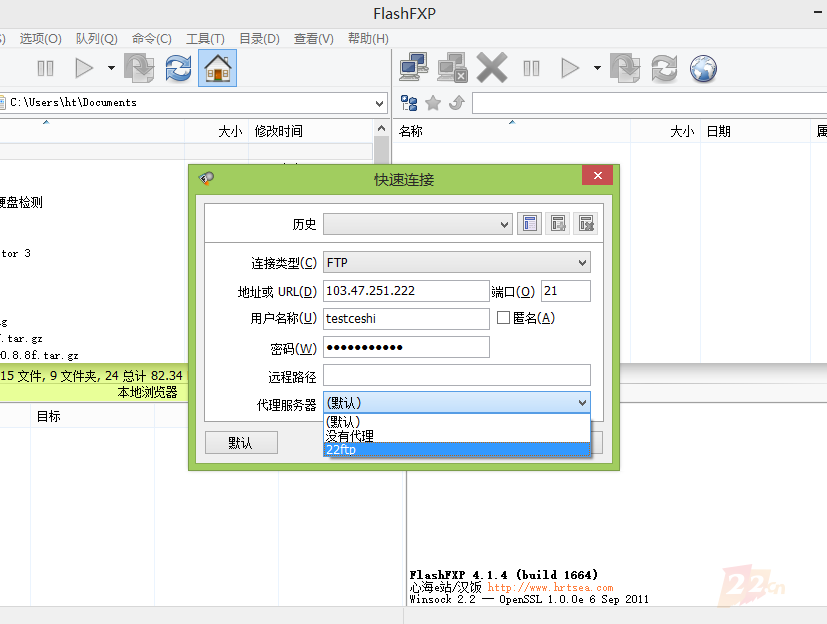Select the local item ending "盘检测"

tap(21, 202)
